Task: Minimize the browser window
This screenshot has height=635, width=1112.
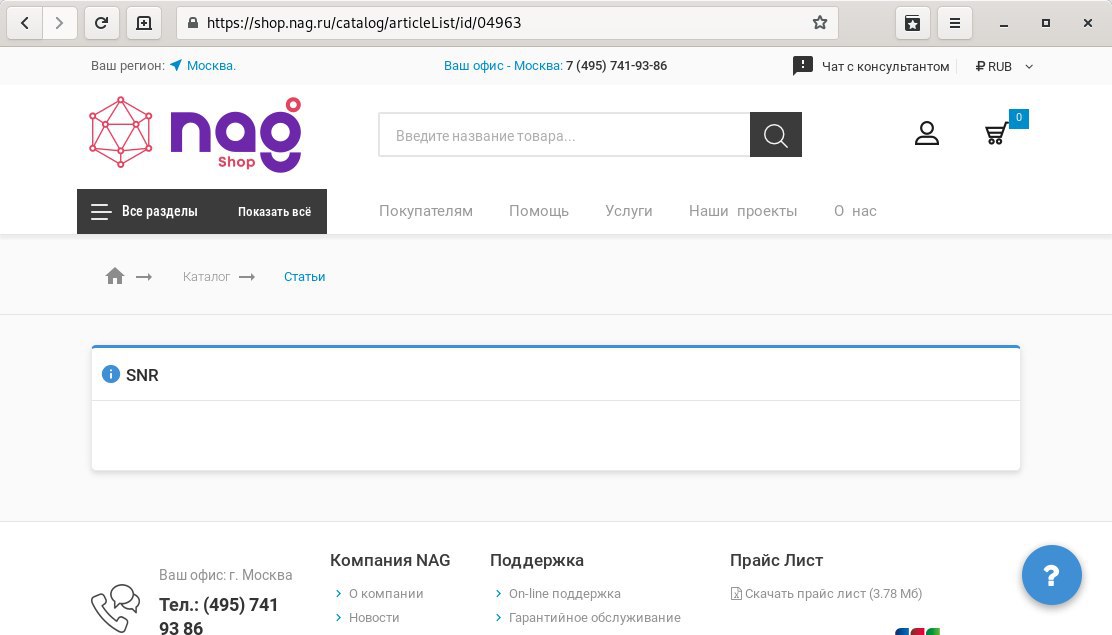Action: [x=1003, y=23]
